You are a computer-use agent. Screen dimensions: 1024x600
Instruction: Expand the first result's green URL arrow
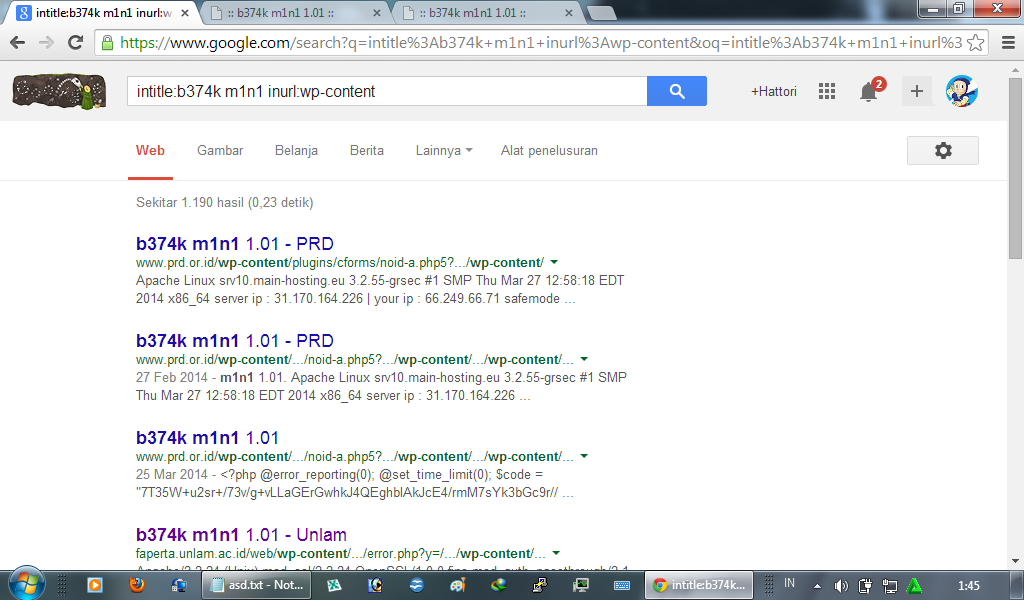coord(554,263)
